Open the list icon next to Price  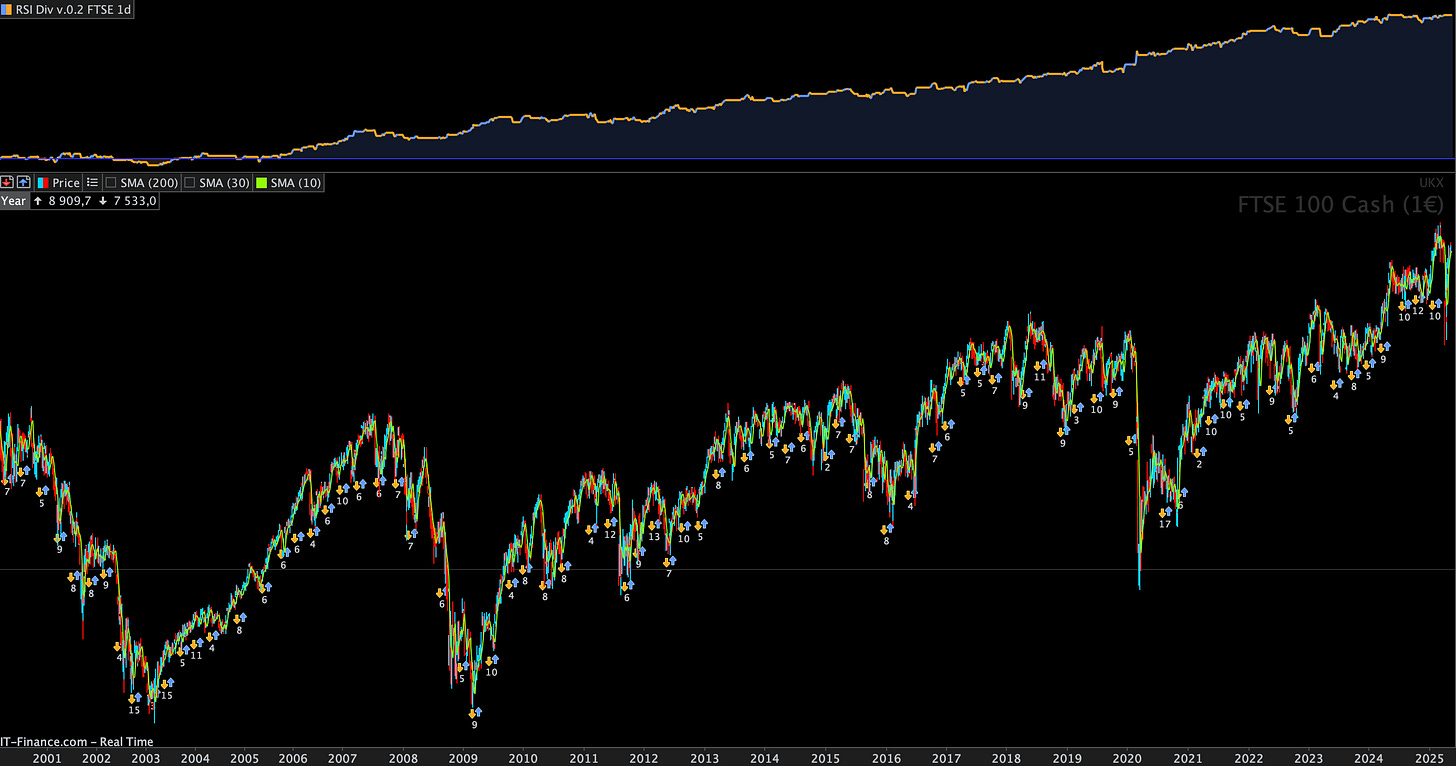92,183
